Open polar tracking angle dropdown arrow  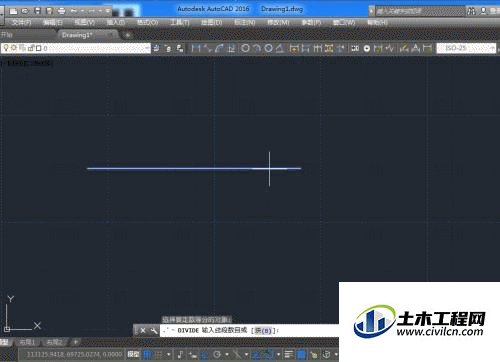(x=227, y=354)
